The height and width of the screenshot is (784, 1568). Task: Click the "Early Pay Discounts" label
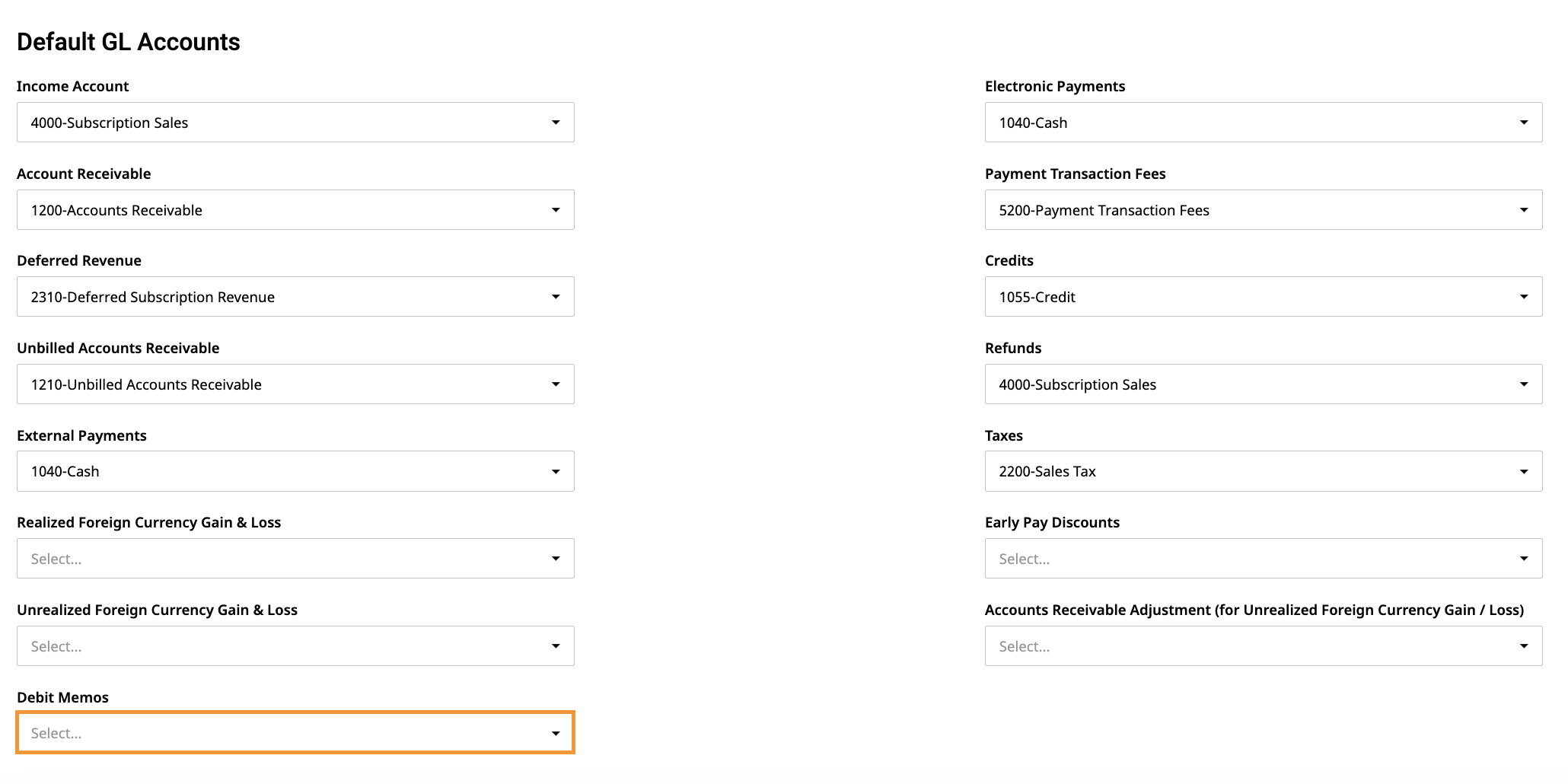coord(1052,522)
